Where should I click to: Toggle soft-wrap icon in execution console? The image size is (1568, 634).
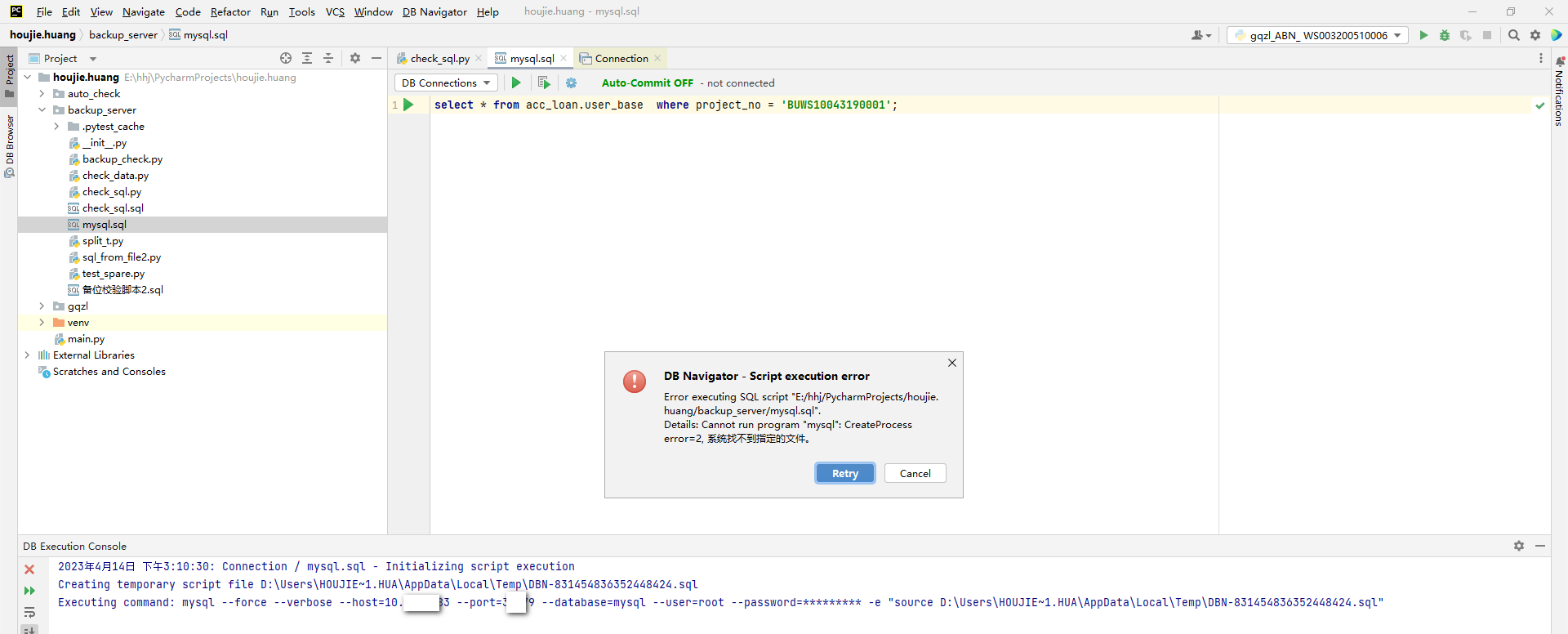(29, 612)
